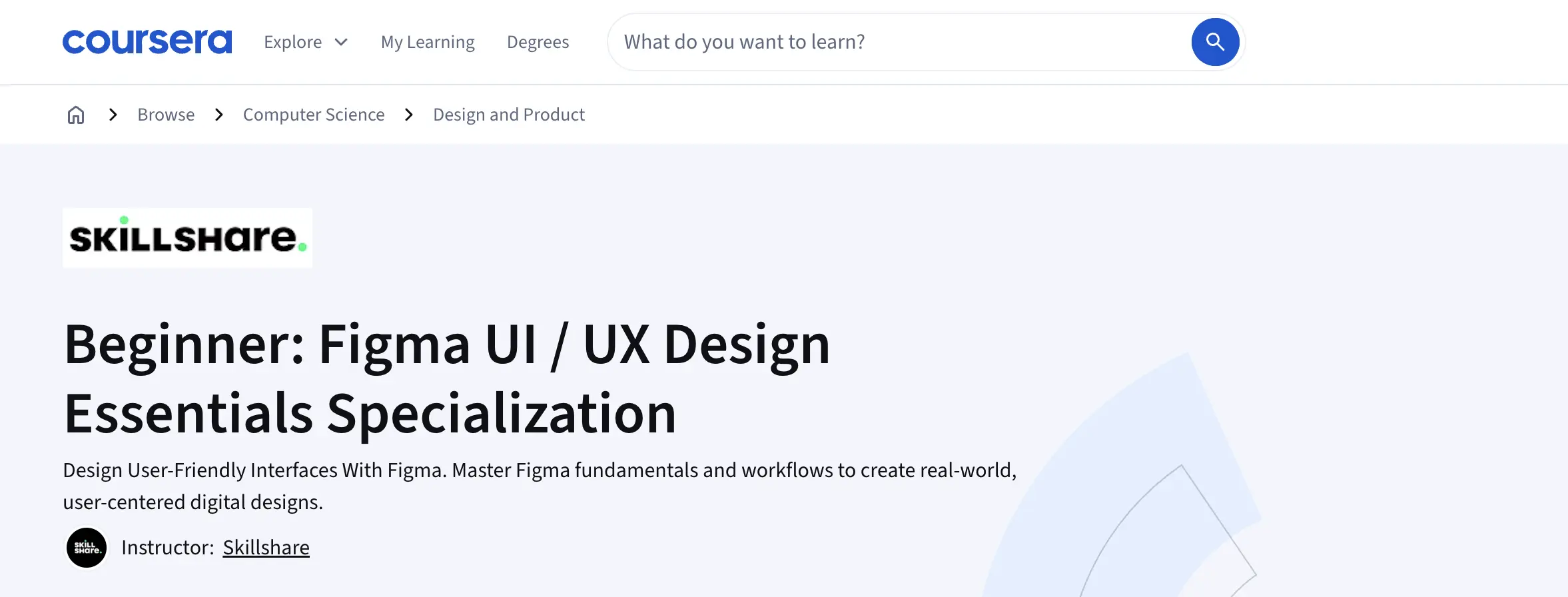Click the 'Instructor:' label text
Viewport: 1568px width, 597px height.
coord(168,547)
